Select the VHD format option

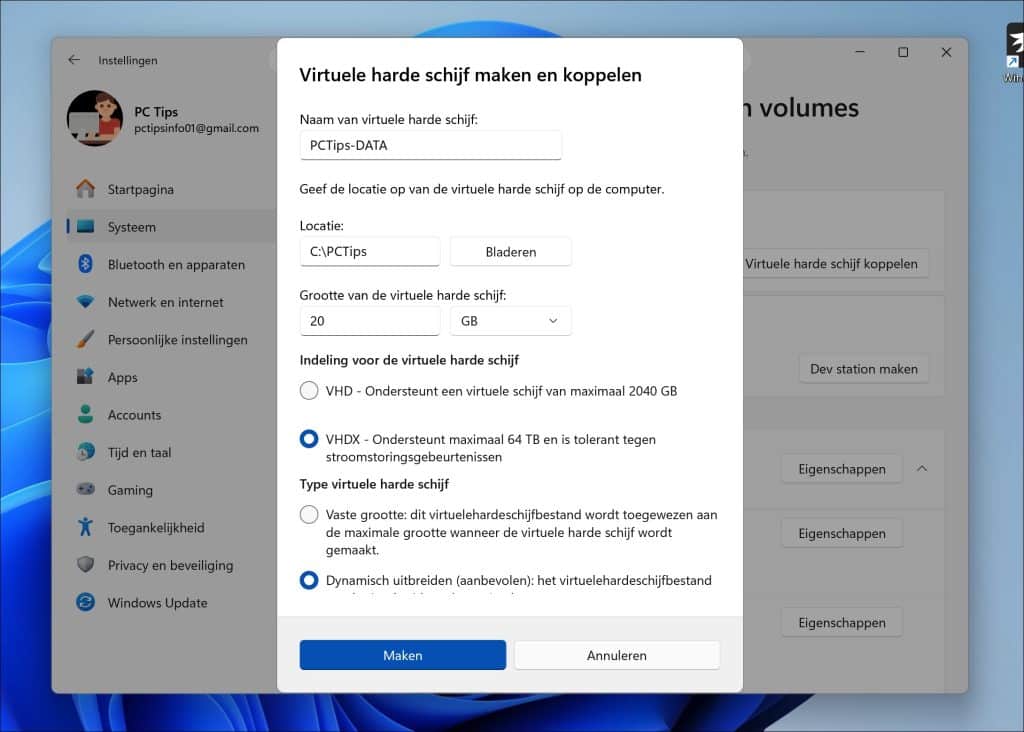pos(309,390)
